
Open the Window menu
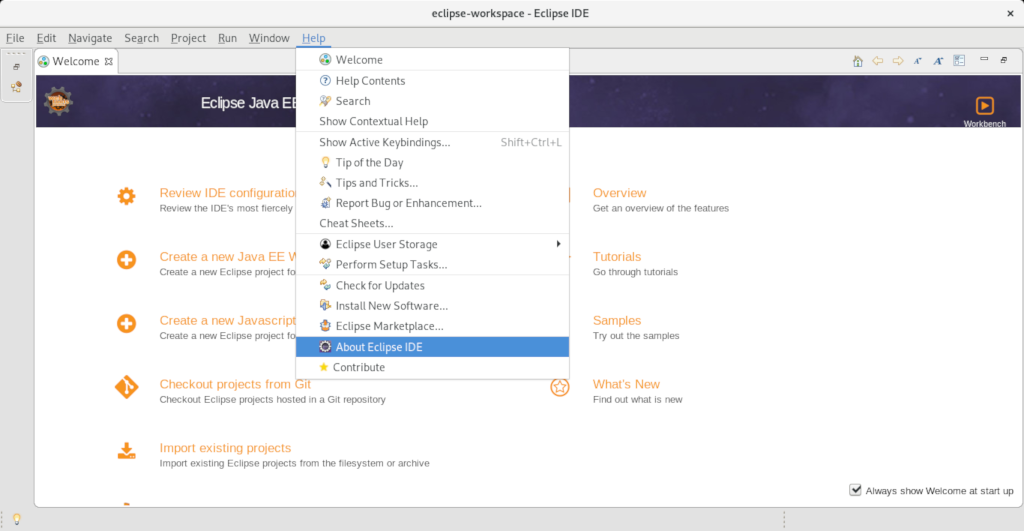click(269, 38)
